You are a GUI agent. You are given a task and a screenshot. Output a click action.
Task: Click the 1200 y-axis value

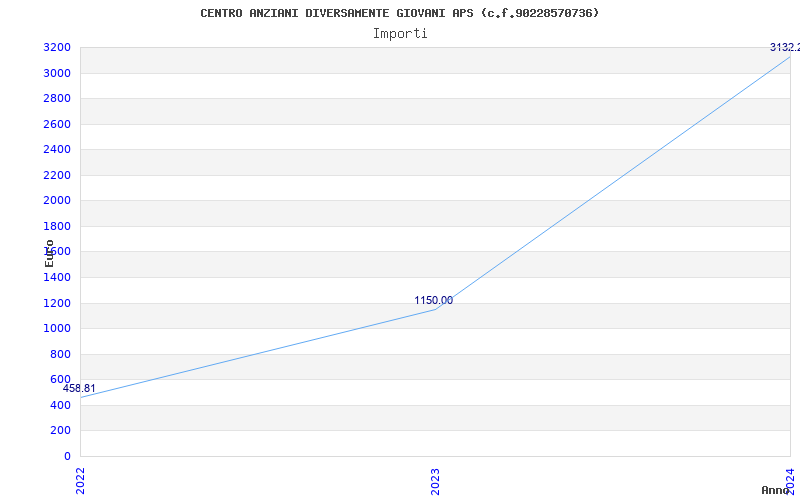57,304
